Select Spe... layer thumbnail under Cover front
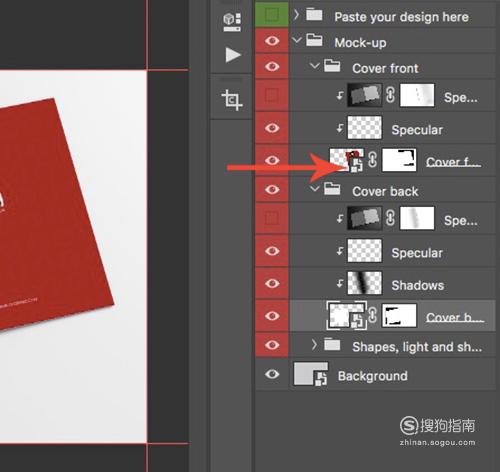The width and height of the screenshot is (500, 472). [x=364, y=95]
